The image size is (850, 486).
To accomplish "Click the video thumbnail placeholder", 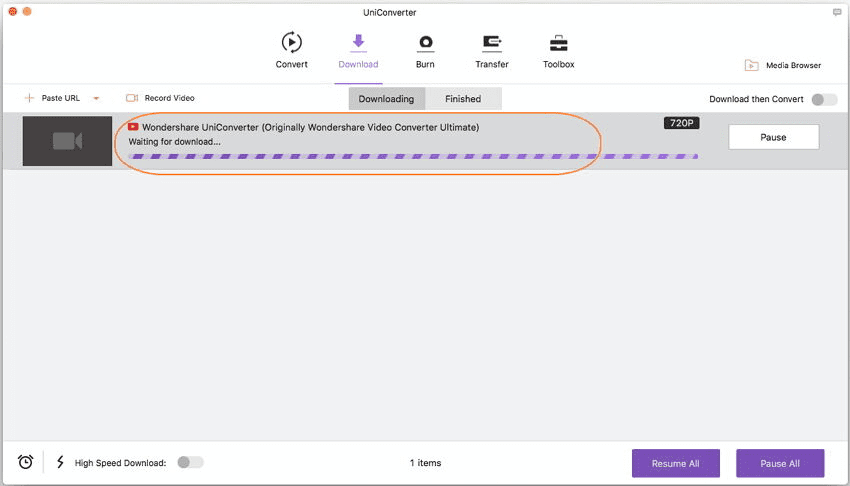I will (67, 141).
